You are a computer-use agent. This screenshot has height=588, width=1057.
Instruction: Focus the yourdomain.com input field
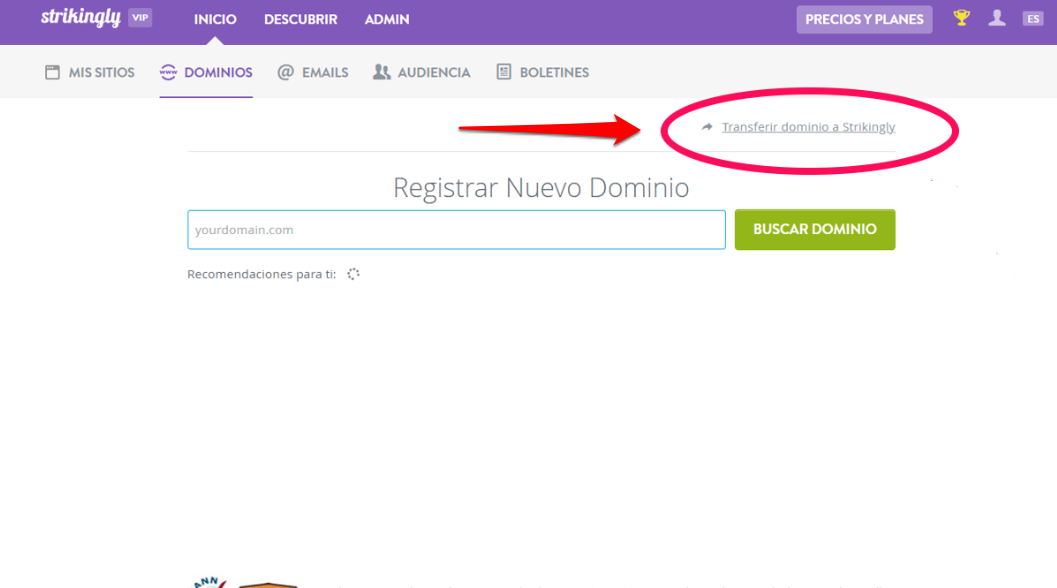[x=456, y=229]
